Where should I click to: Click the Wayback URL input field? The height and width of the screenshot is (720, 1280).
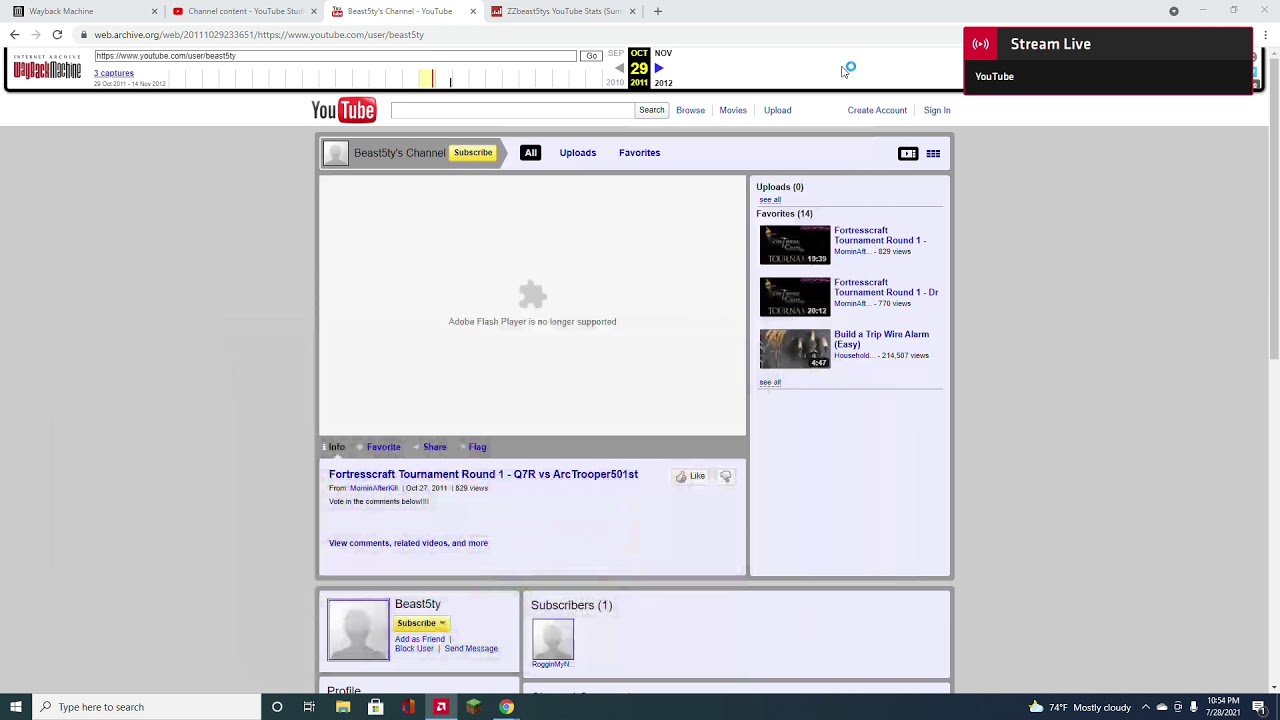(x=335, y=56)
